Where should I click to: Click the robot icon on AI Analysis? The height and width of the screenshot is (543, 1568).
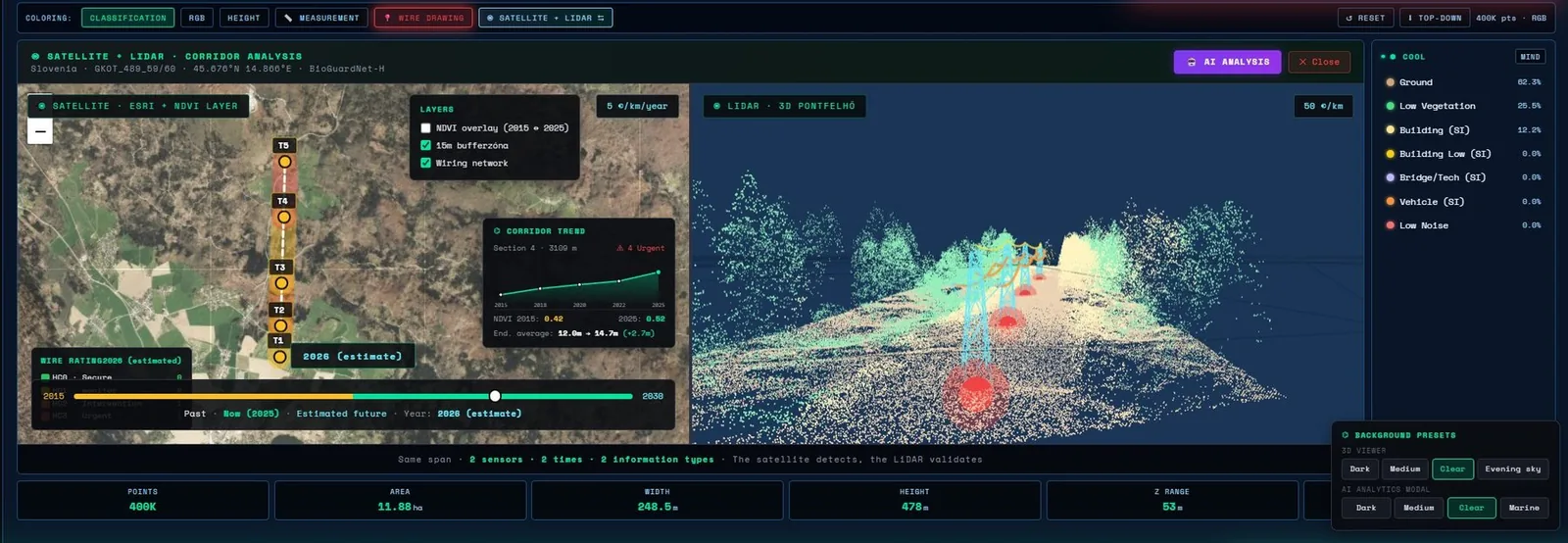click(x=1192, y=62)
